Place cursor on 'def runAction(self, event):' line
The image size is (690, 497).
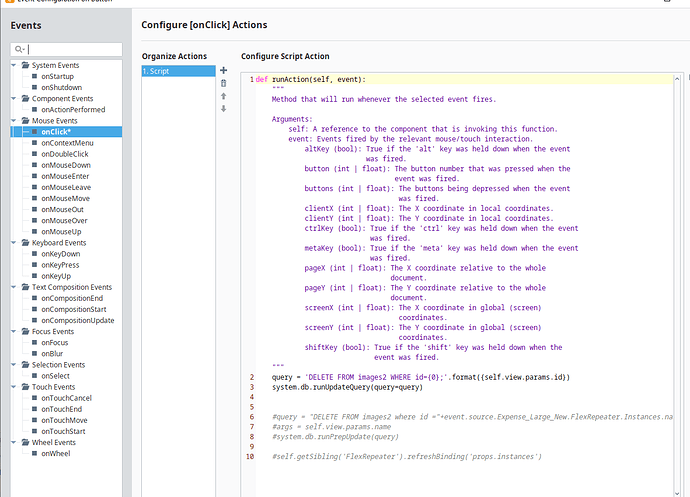tap(311, 80)
